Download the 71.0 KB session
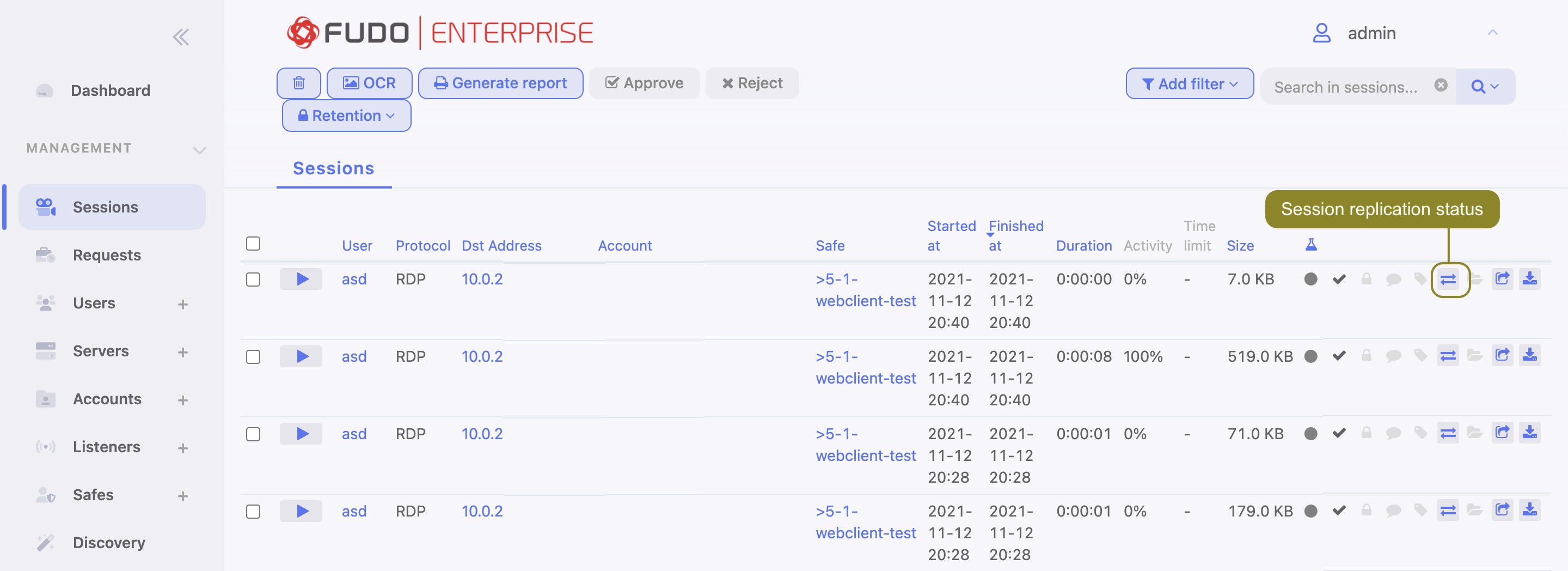 coord(1530,433)
